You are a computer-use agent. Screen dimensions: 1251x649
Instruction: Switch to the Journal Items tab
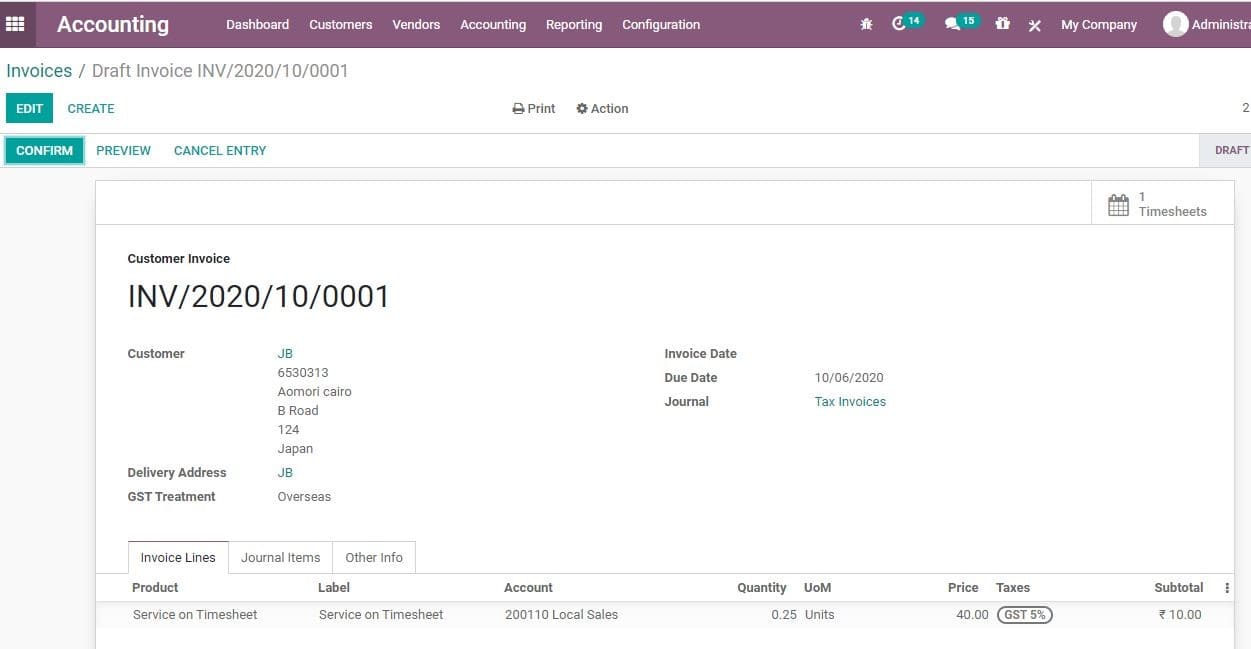(281, 557)
